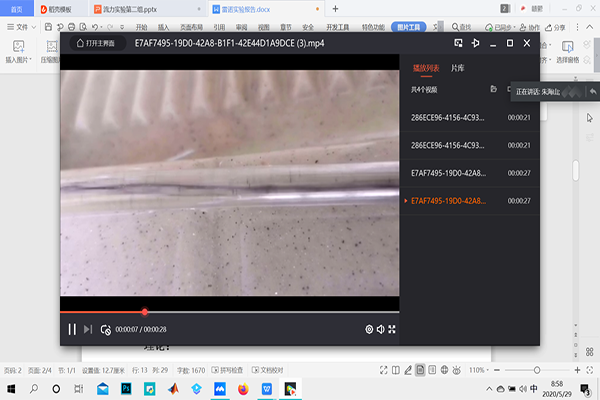
Task: Open the Windows Start menu
Action: pyautogui.click(x=10, y=389)
